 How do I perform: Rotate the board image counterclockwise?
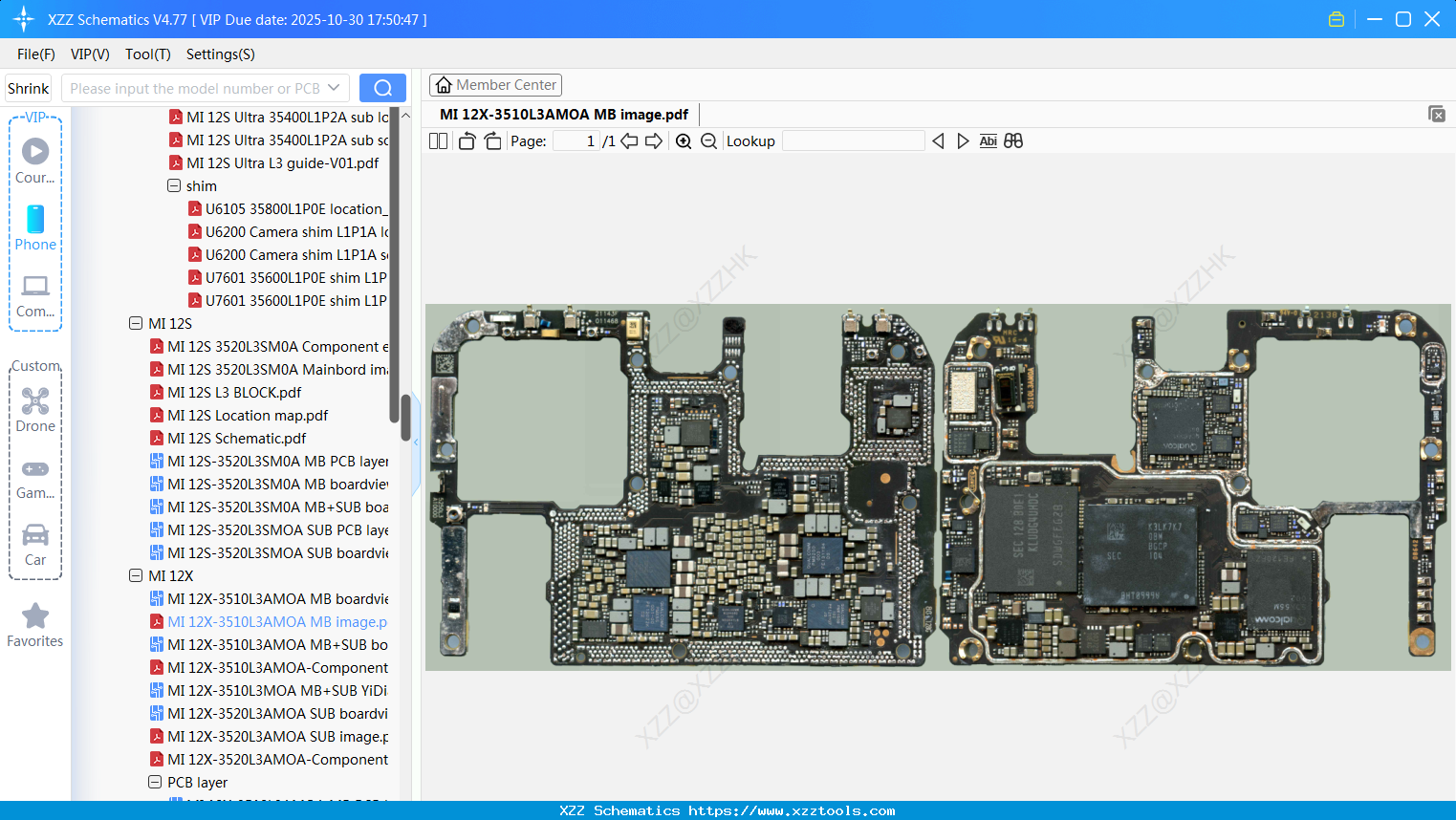click(x=466, y=140)
